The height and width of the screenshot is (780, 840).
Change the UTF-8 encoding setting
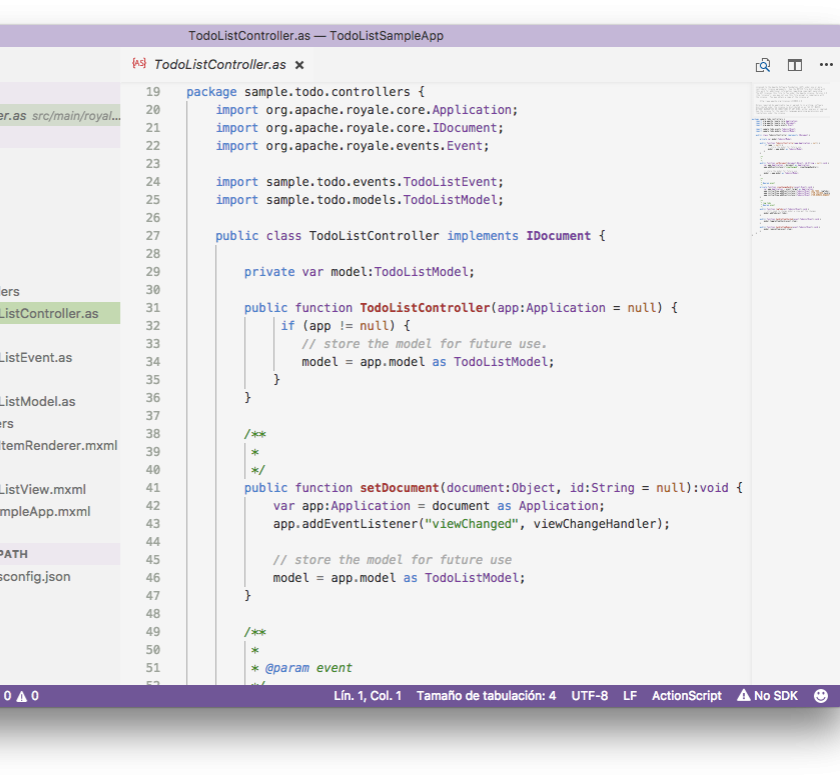(x=589, y=696)
